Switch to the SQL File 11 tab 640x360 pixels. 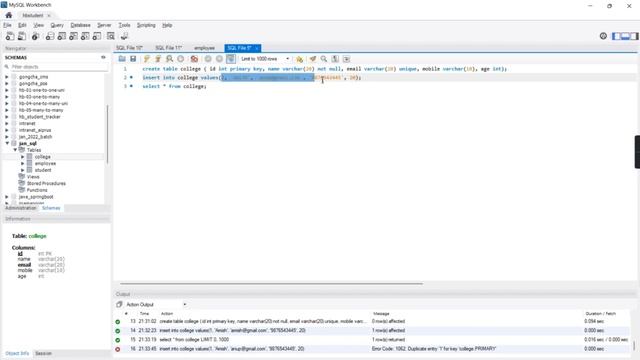pos(169,48)
